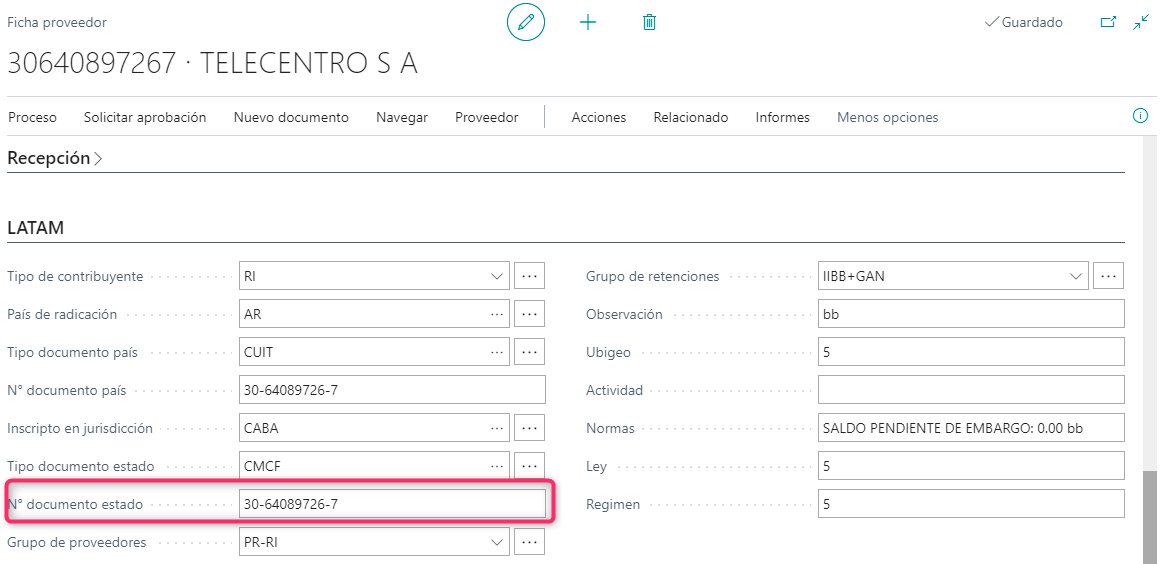Open Solicitar aprobación menu
The image size is (1173, 564).
click(145, 117)
